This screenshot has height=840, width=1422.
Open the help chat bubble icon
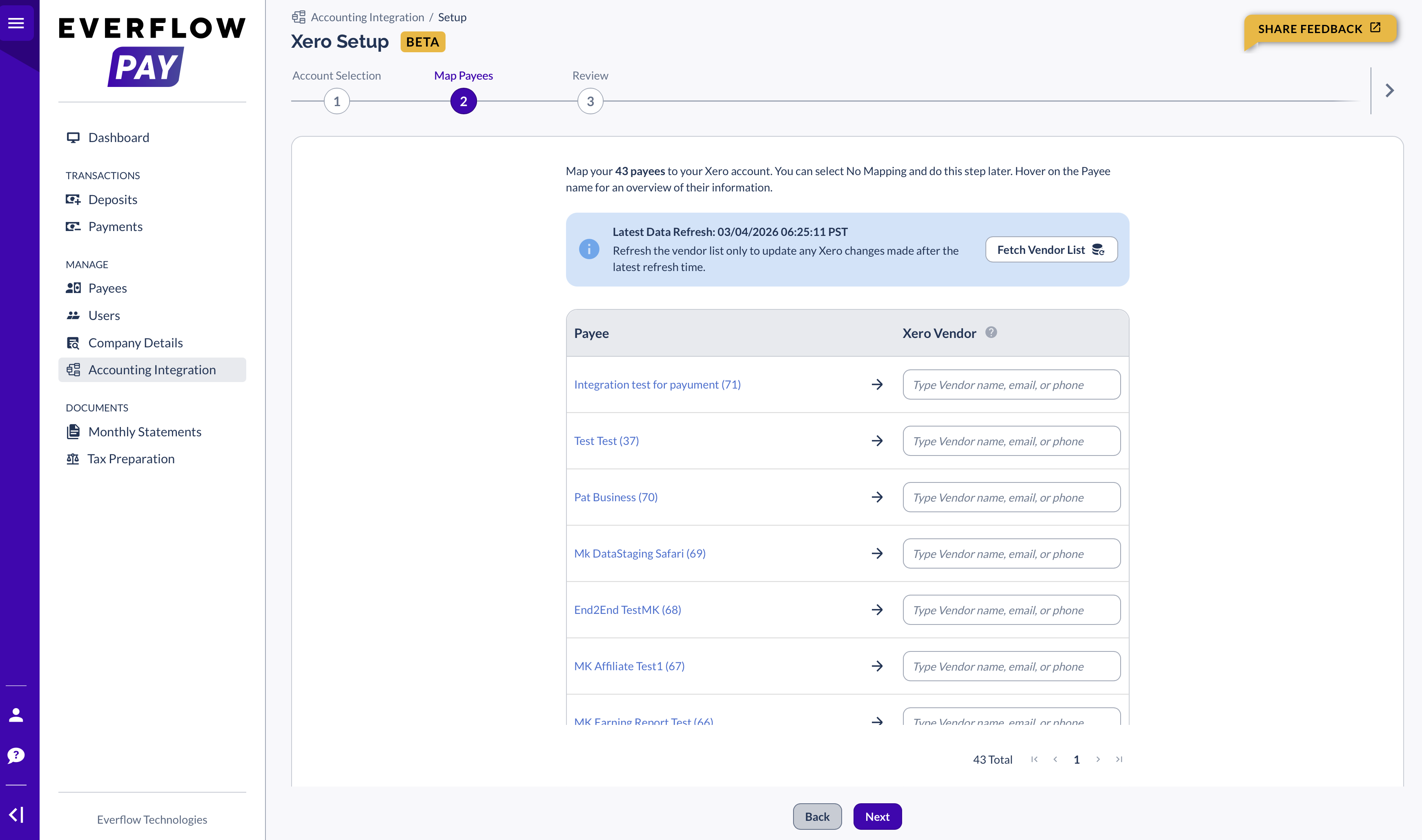tap(15, 755)
